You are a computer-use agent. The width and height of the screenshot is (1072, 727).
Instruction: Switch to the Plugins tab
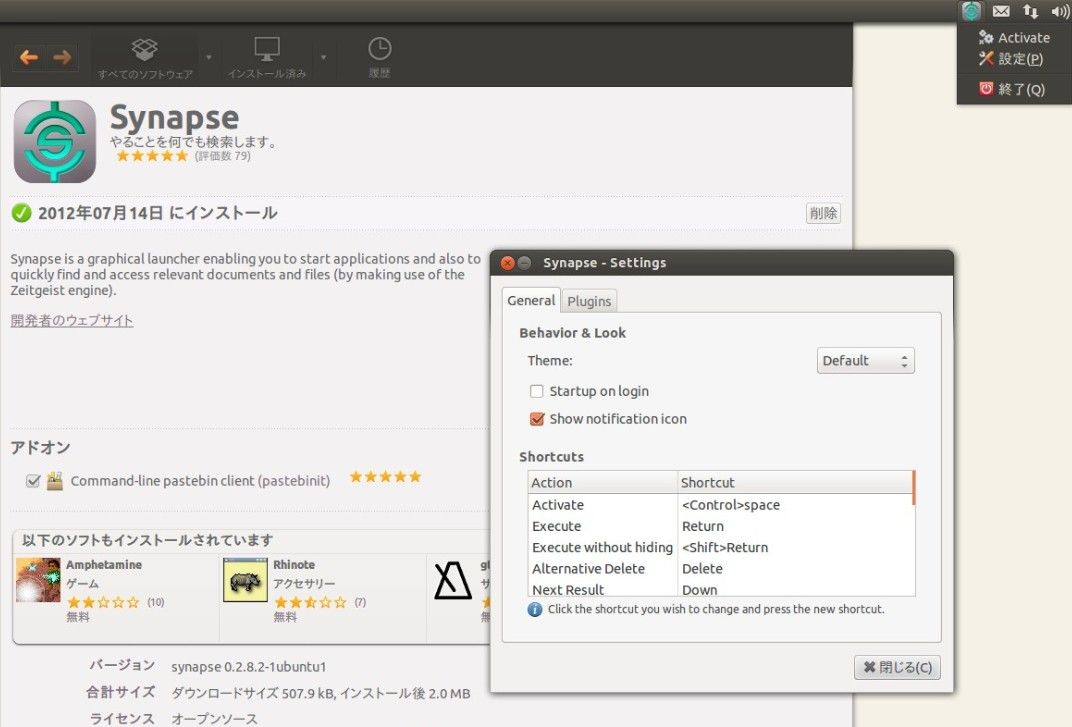pos(589,301)
